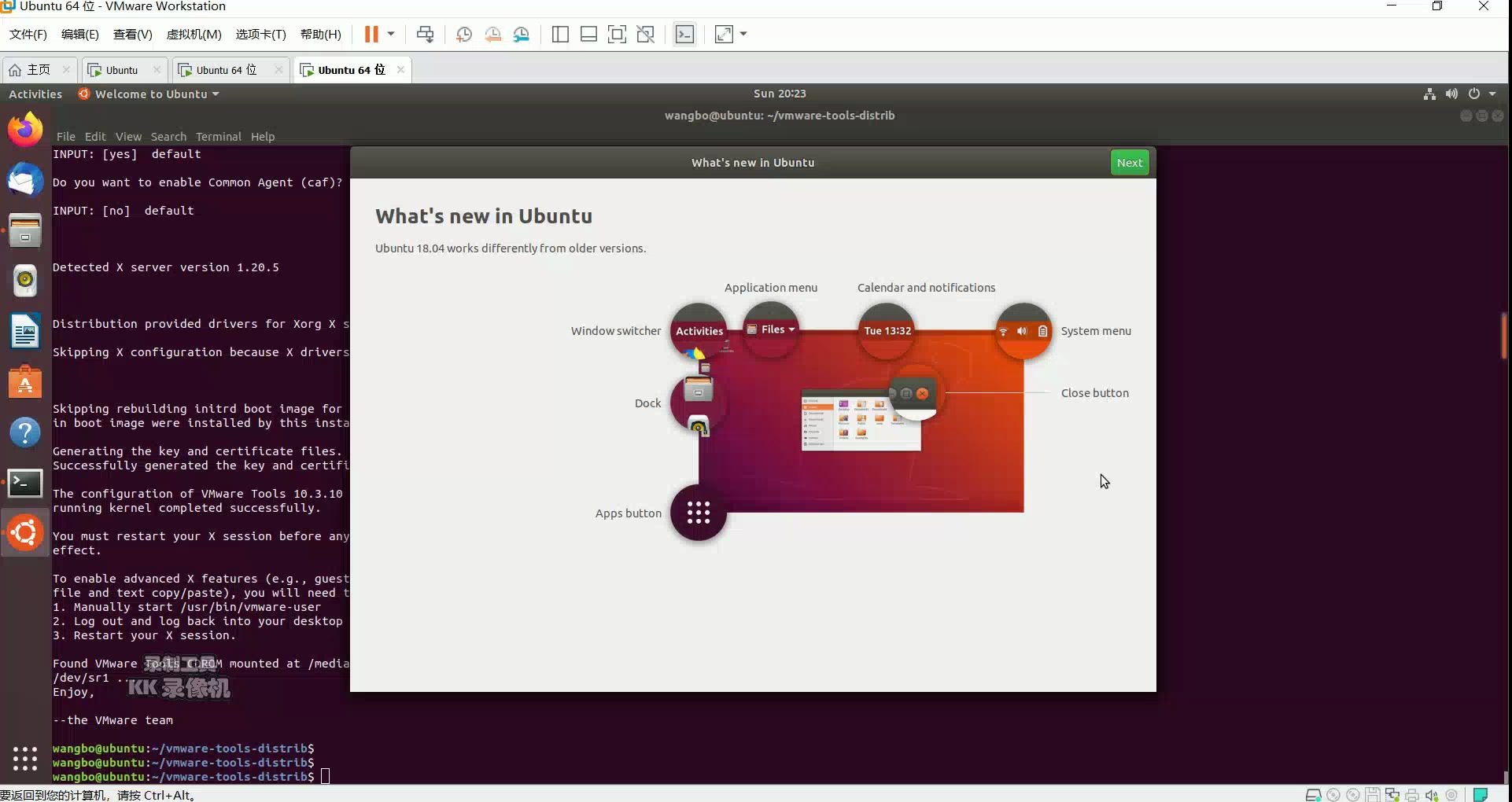Click the console view toolbar icon
1512x802 pixels.
(x=685, y=34)
